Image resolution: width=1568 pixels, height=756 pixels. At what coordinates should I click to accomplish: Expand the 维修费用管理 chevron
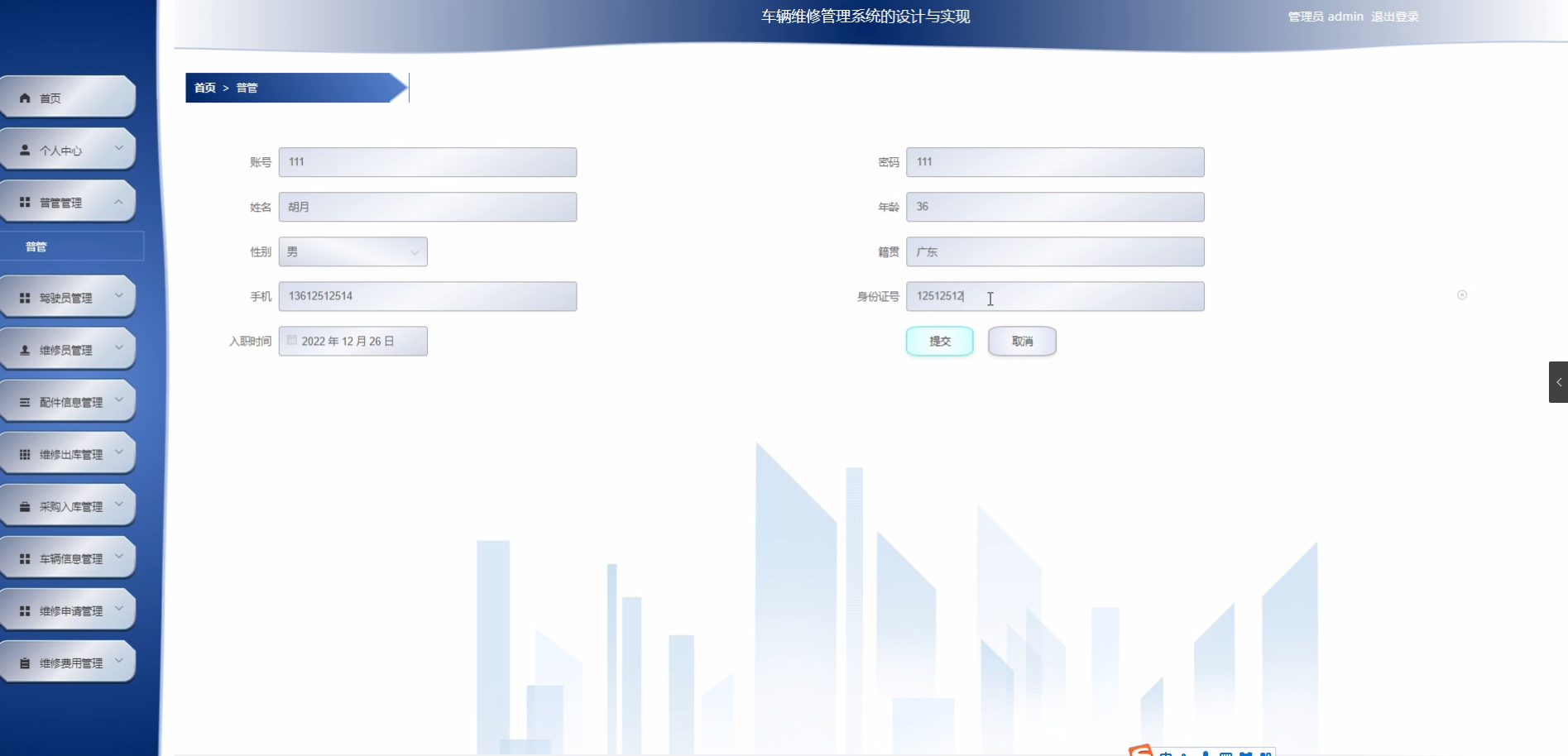[x=119, y=660]
